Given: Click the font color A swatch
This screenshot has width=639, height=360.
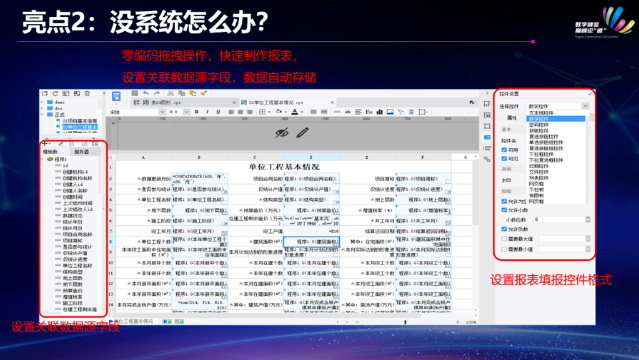Looking at the screenshot, I should (295, 112).
